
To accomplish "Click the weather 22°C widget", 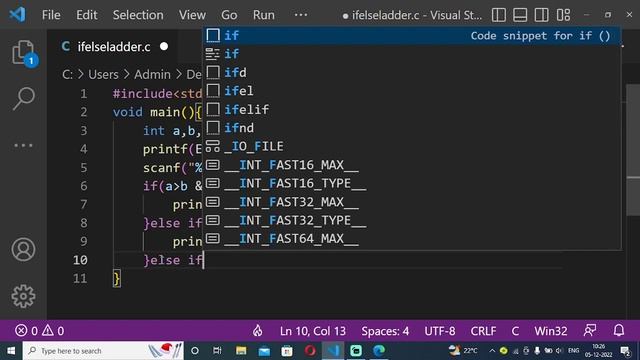I will 463,350.
